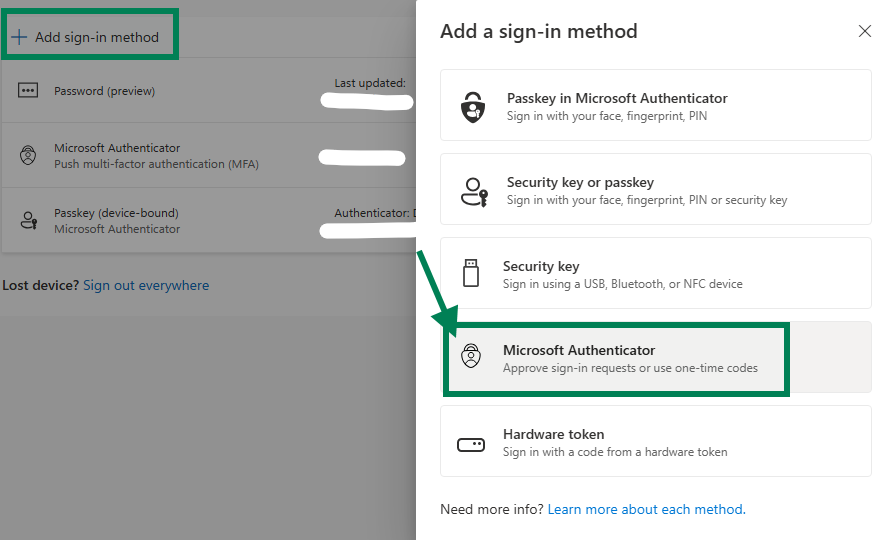Image resolution: width=892 pixels, height=540 pixels.
Task: Click the Microsoft Authenticator icon in the methods list
Action: 28,155
